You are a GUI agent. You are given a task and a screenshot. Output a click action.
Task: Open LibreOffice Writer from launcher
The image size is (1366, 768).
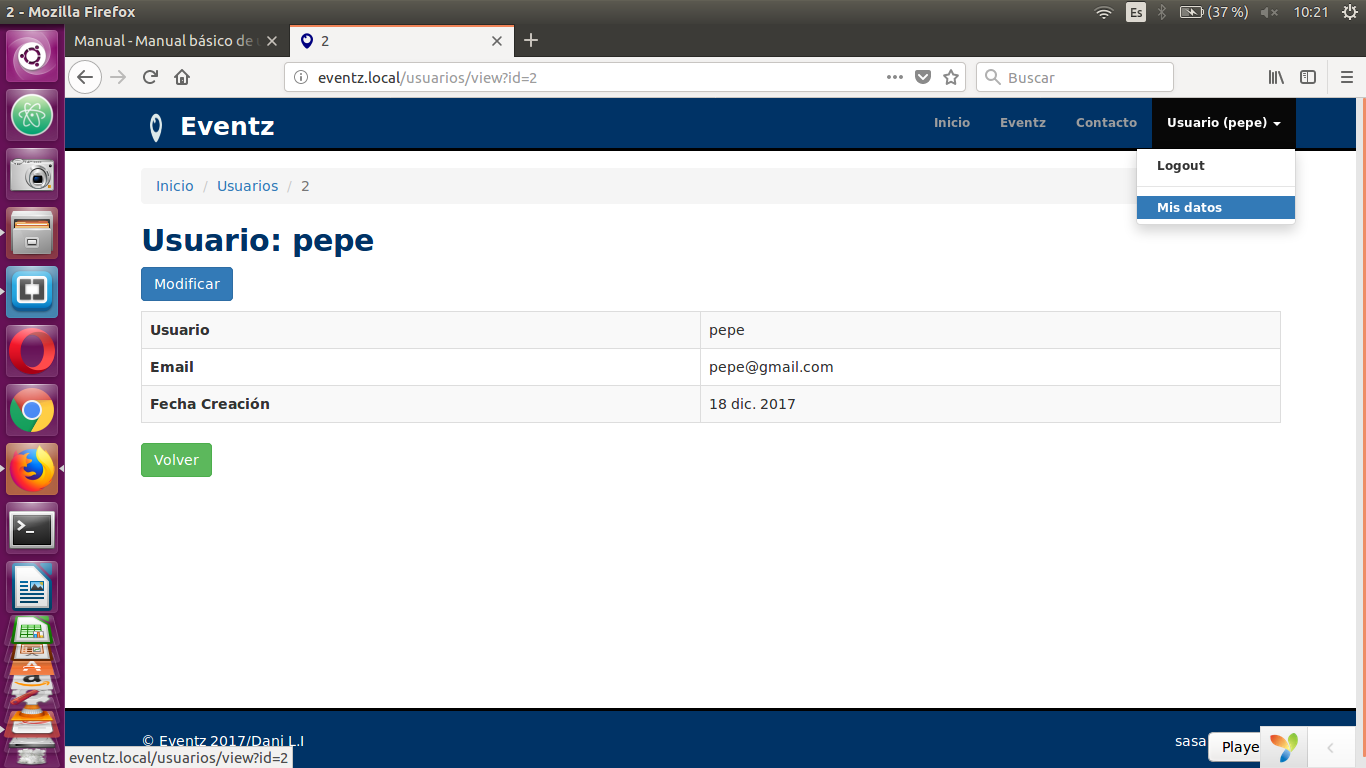click(x=33, y=586)
